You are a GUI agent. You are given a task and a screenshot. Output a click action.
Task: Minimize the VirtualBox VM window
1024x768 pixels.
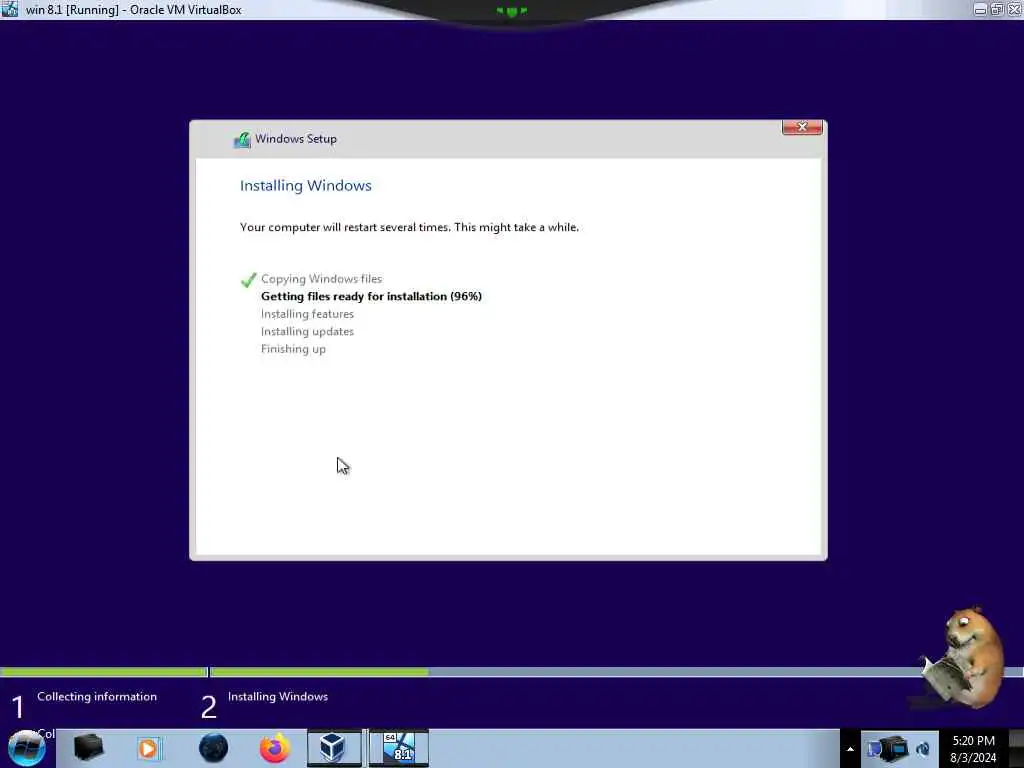980,9
